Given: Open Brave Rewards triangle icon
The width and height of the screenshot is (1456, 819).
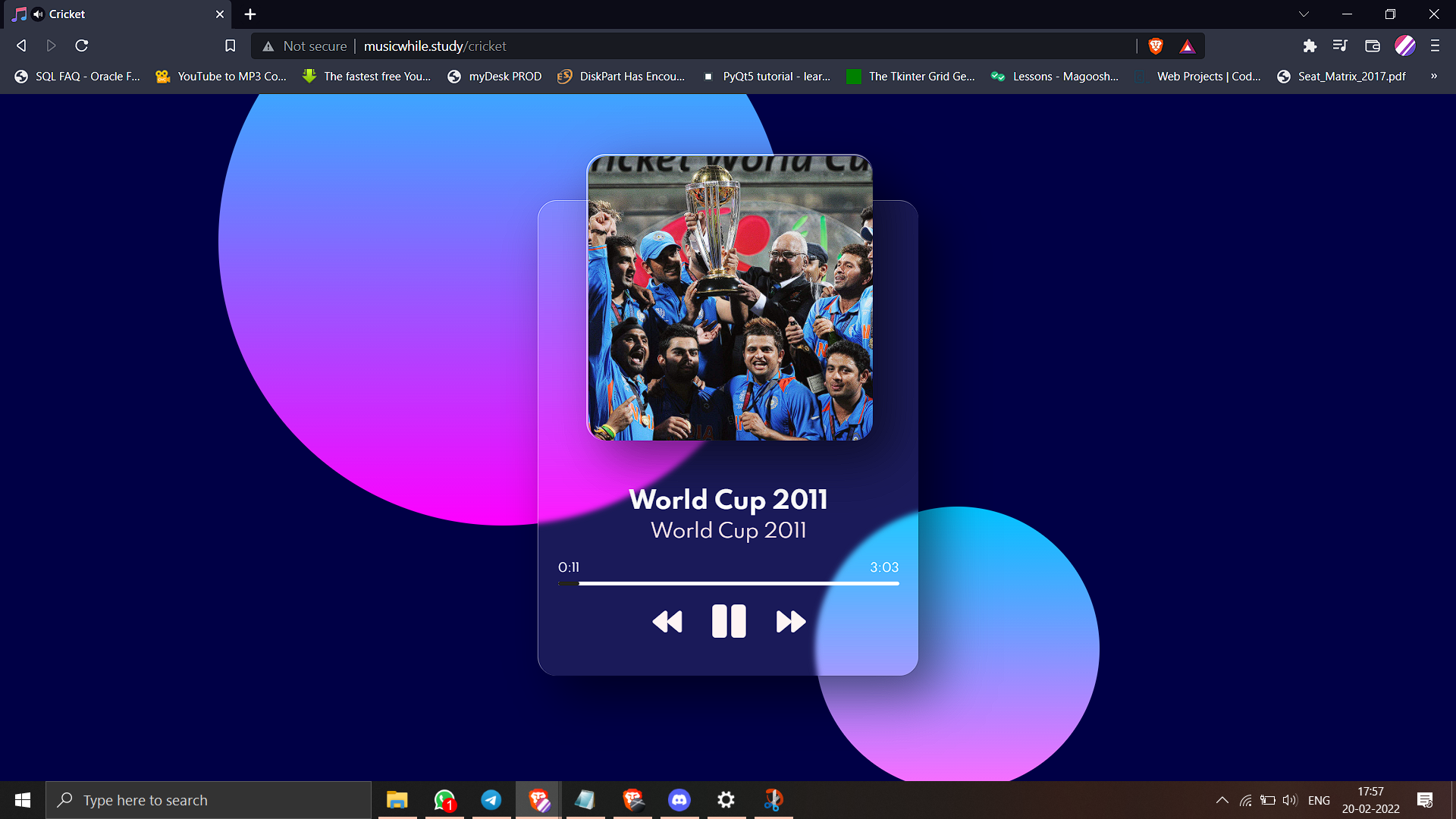Looking at the screenshot, I should 1188,46.
